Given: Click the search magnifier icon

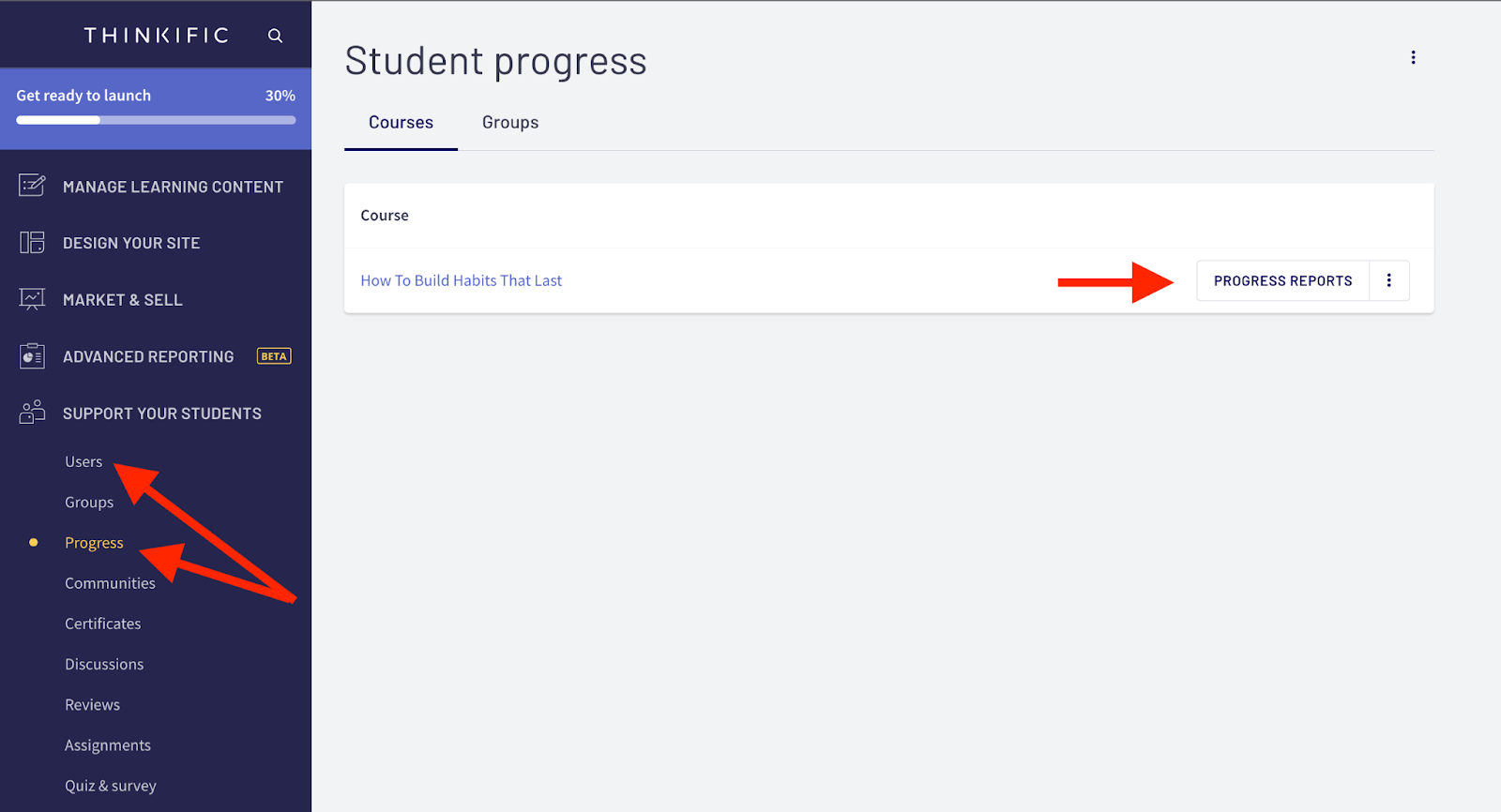Looking at the screenshot, I should [x=275, y=36].
